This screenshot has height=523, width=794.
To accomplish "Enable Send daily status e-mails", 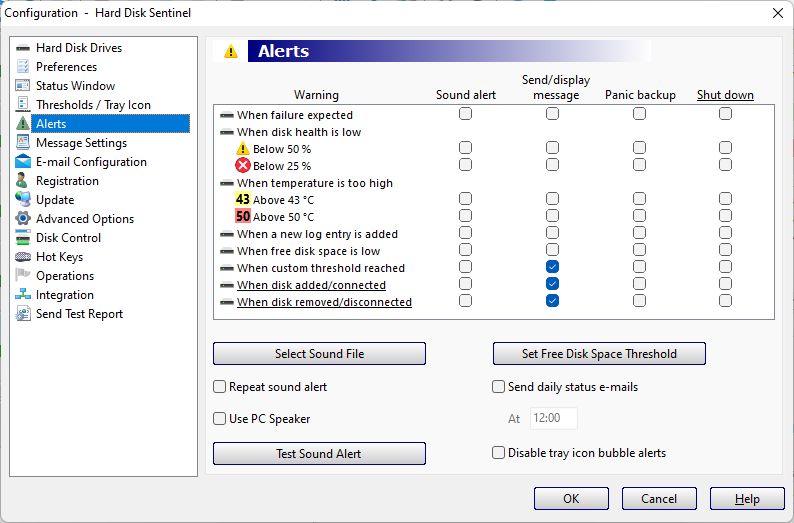I will coord(498,387).
